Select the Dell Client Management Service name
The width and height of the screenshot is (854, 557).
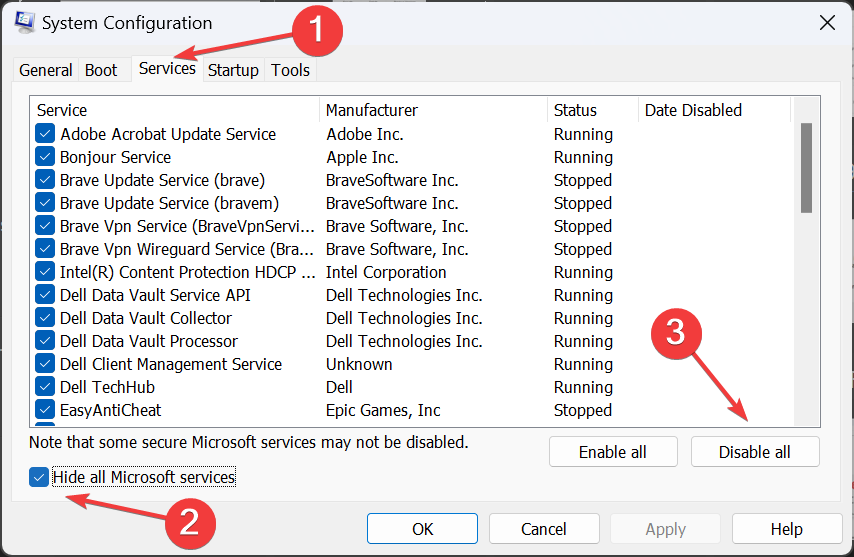[x=171, y=364]
